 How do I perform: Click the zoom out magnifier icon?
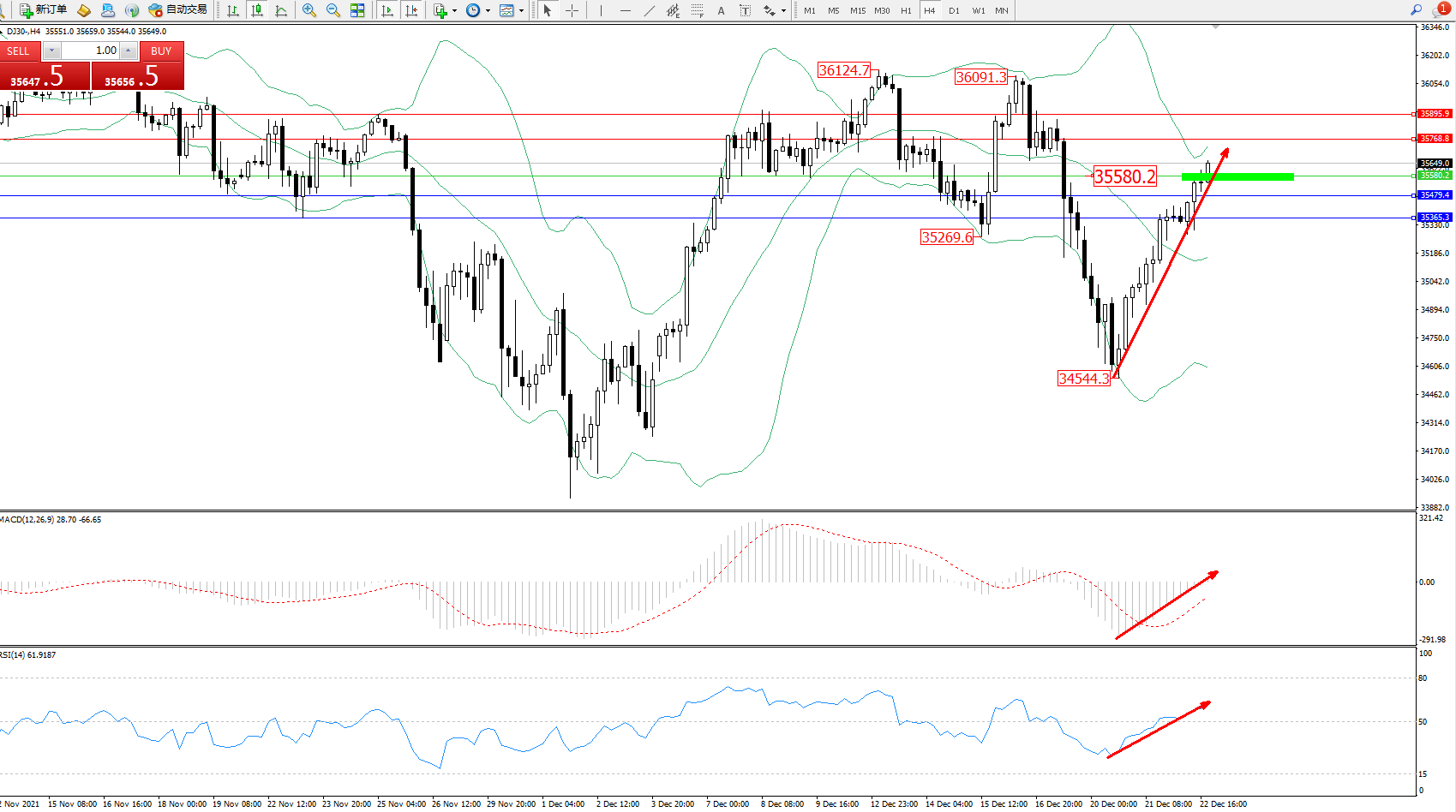coord(333,10)
